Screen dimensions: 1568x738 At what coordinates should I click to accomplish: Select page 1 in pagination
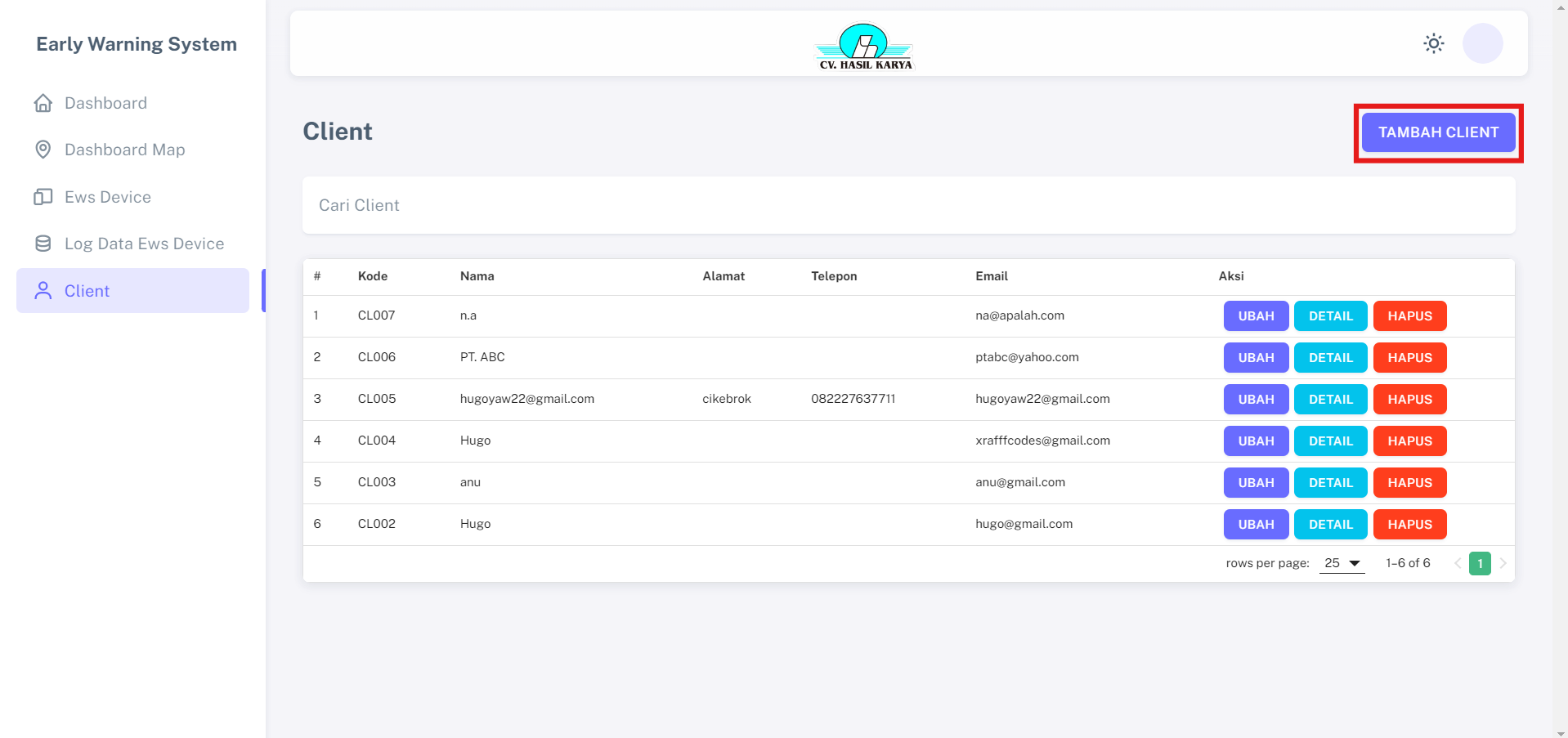click(x=1480, y=563)
